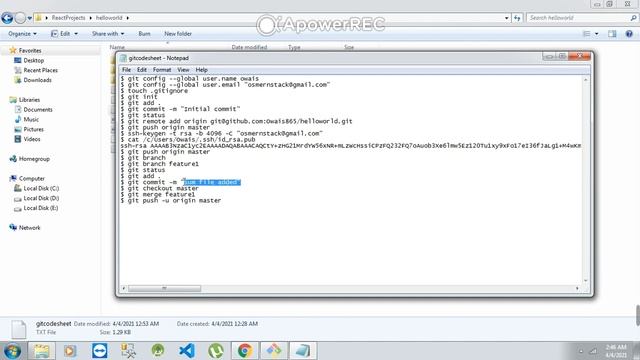Open recent locations dropdown beside forward arrow
The width and height of the screenshot is (640, 360).
click(x=29, y=18)
